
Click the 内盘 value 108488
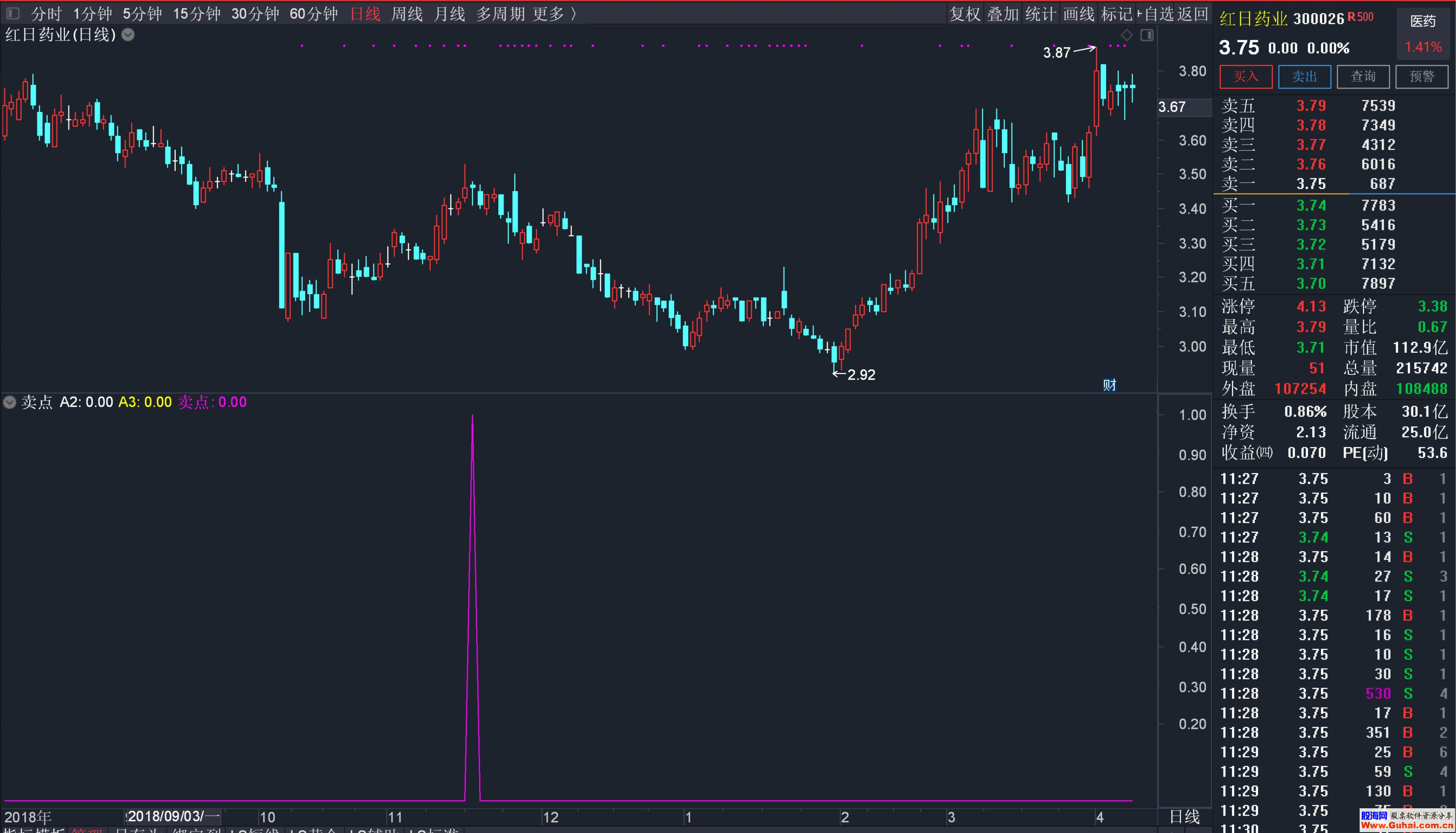click(x=1422, y=389)
